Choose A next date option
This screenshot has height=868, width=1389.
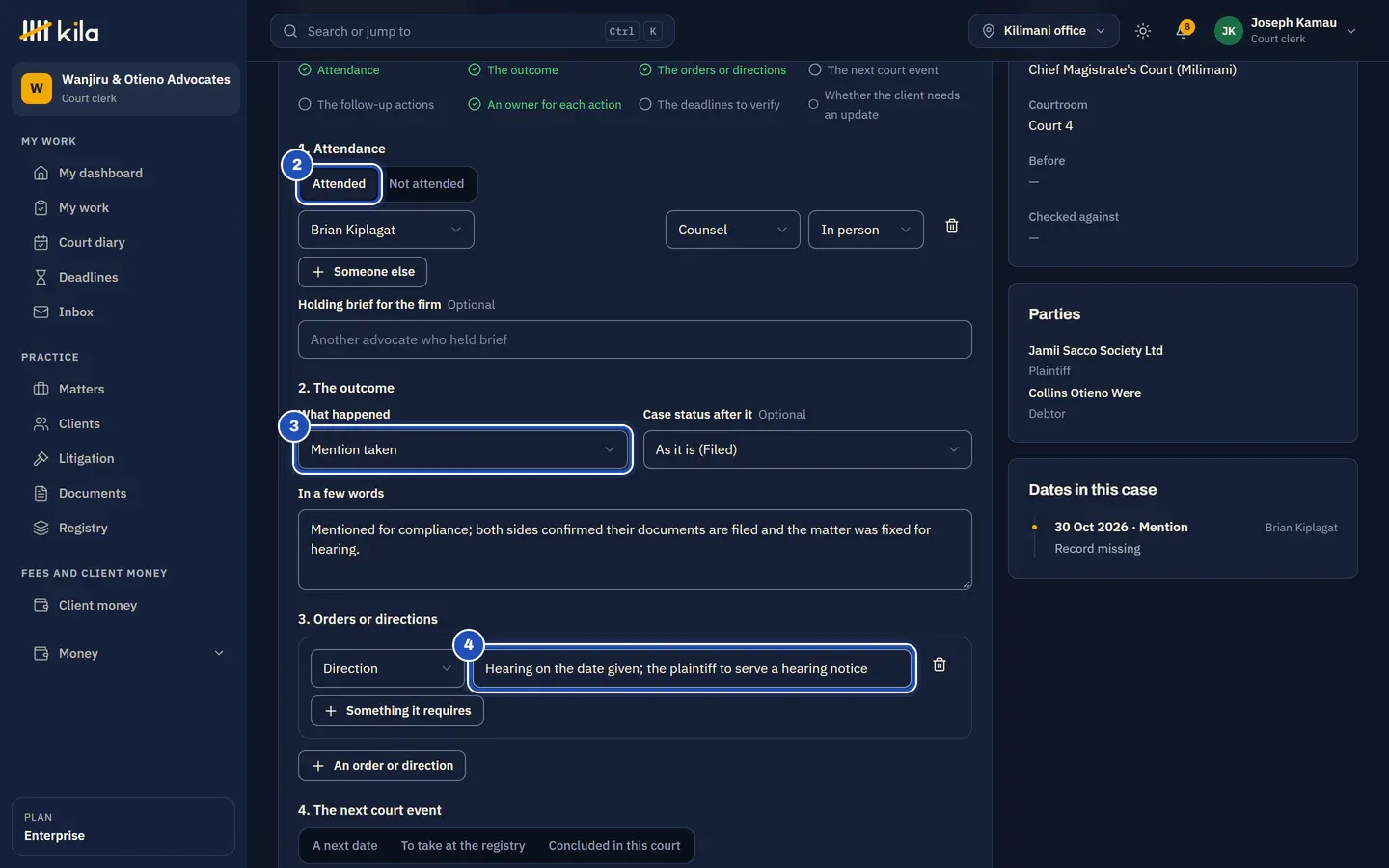345,846
